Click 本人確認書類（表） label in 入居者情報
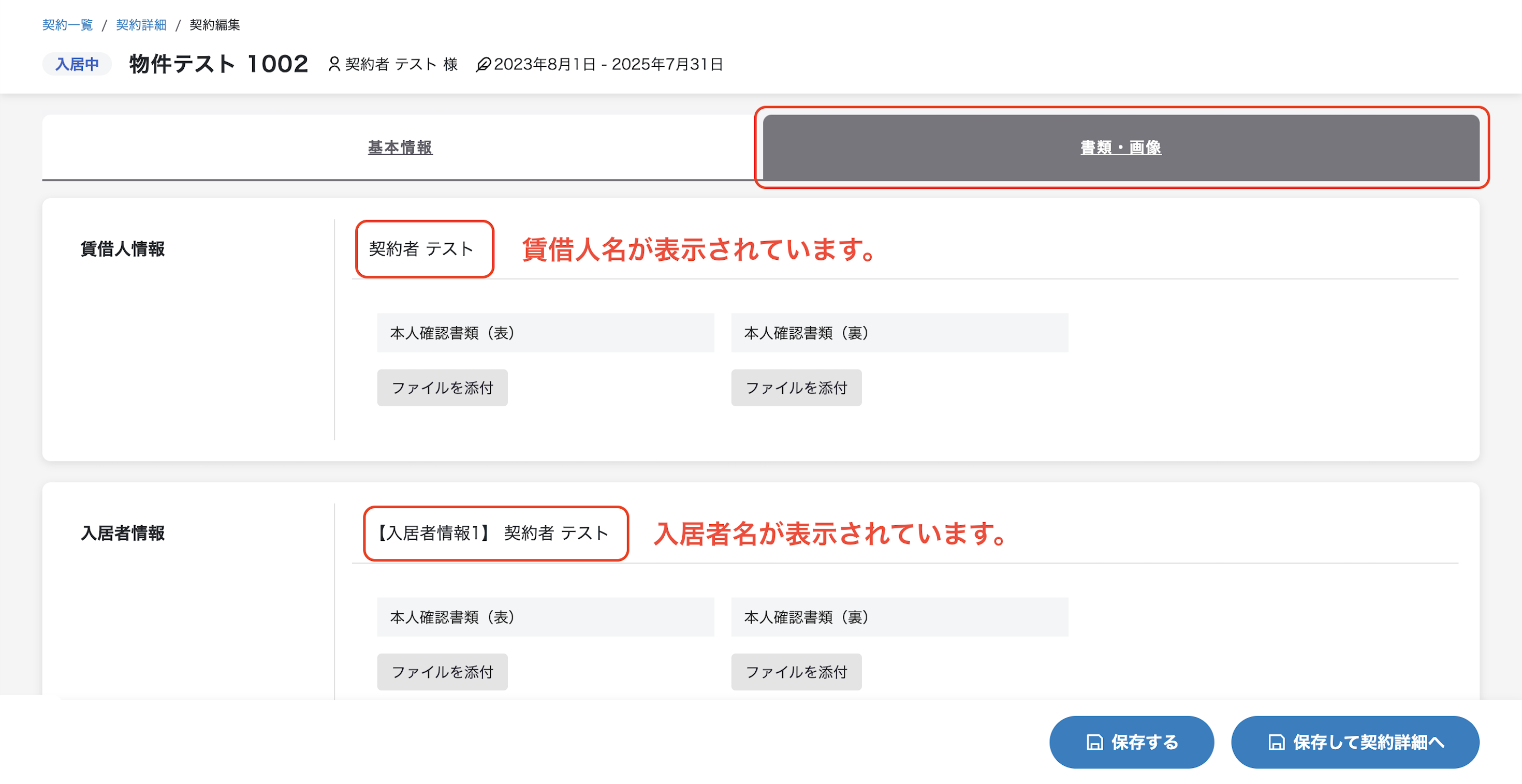Viewport: 1522px width, 784px height. (545, 617)
